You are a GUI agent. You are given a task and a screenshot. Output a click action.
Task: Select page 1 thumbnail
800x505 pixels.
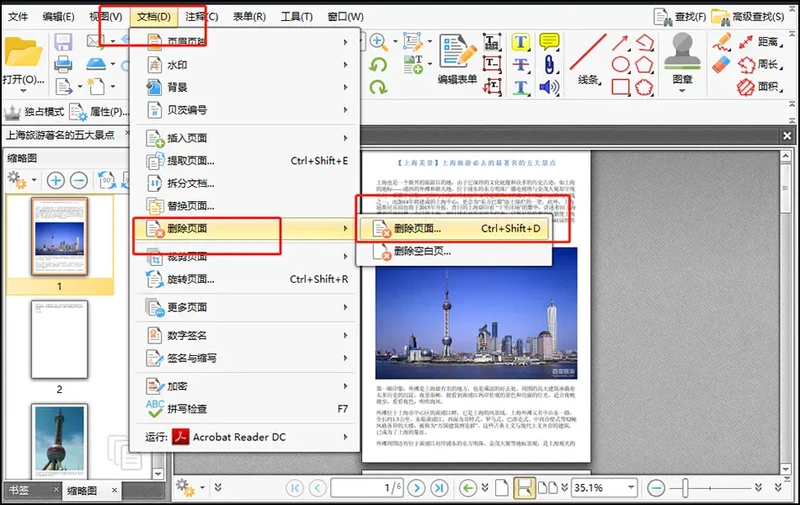(x=59, y=237)
